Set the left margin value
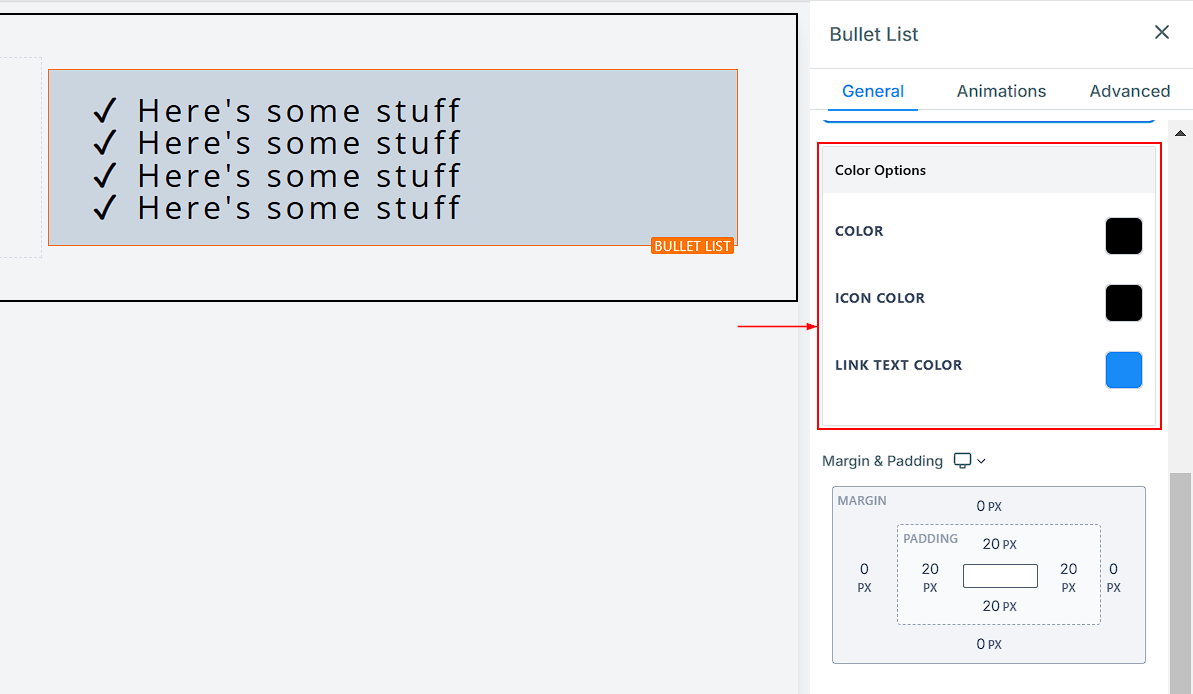Viewport: 1193px width, 694px height. coord(864,570)
